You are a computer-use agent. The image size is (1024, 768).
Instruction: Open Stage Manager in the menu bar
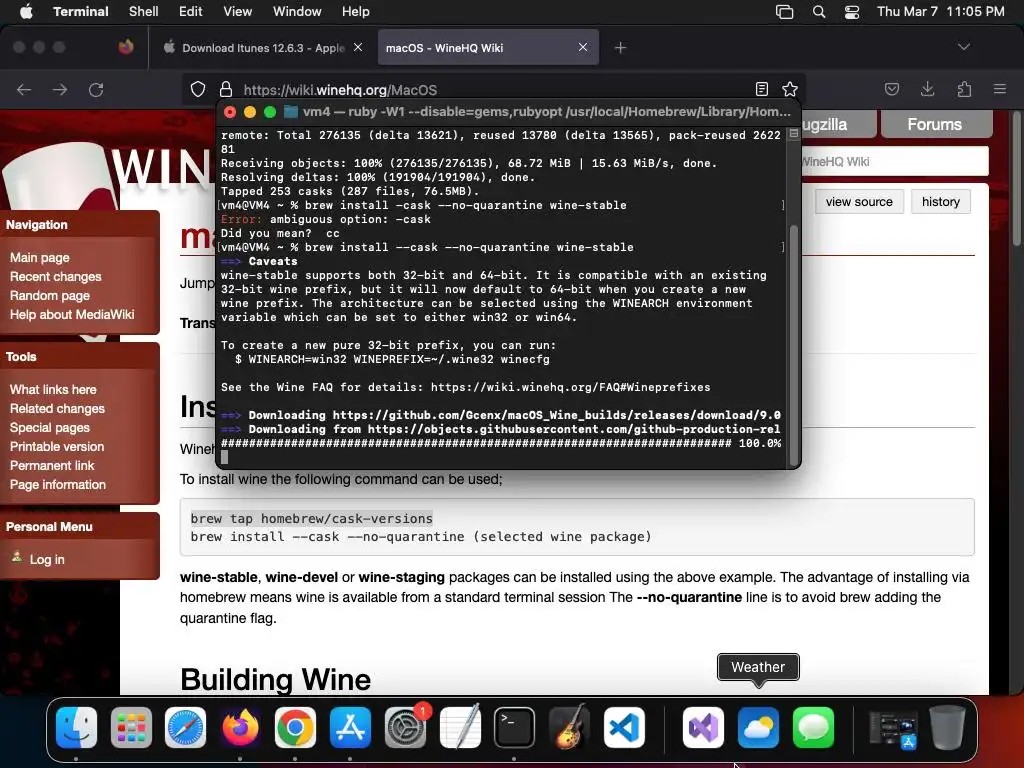784,12
